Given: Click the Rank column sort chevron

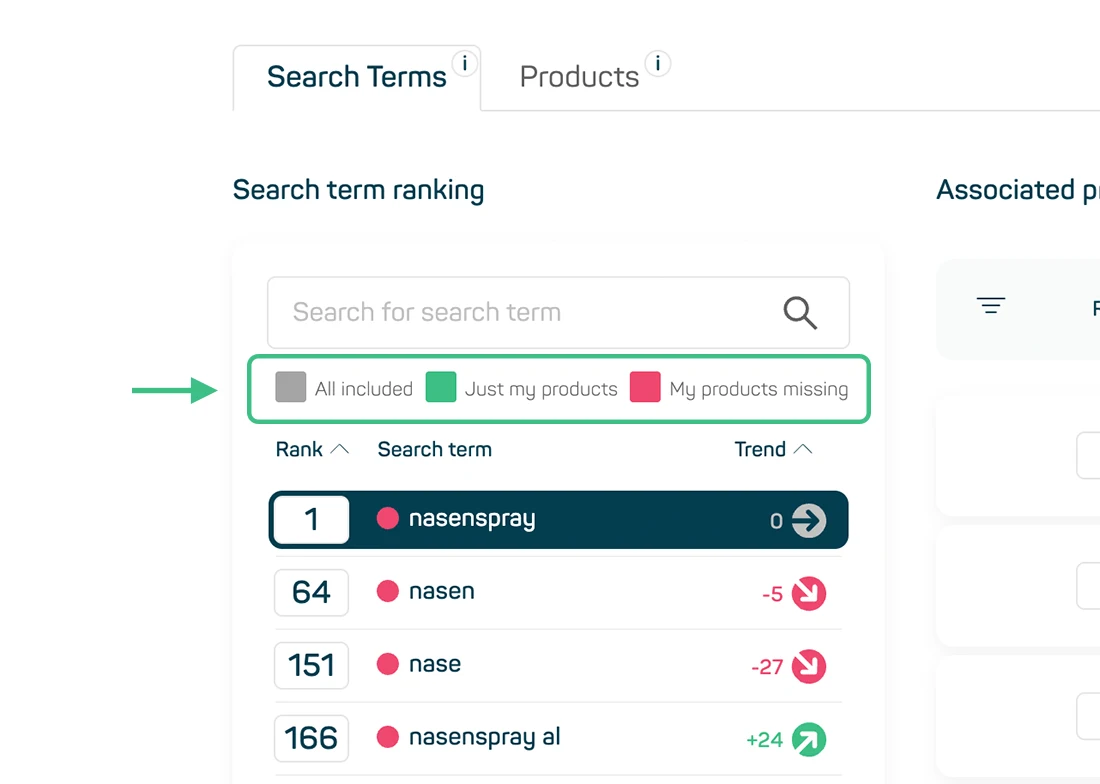Looking at the screenshot, I should (x=340, y=448).
